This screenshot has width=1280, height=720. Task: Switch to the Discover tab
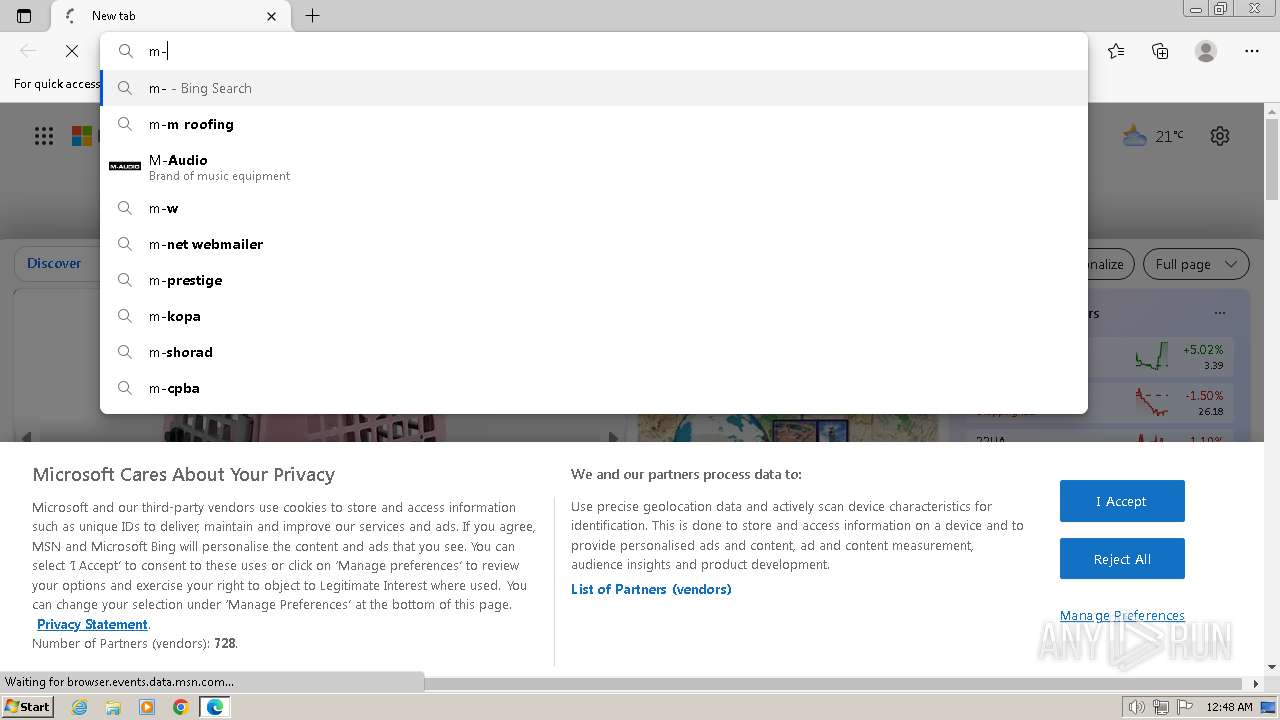(x=54, y=264)
